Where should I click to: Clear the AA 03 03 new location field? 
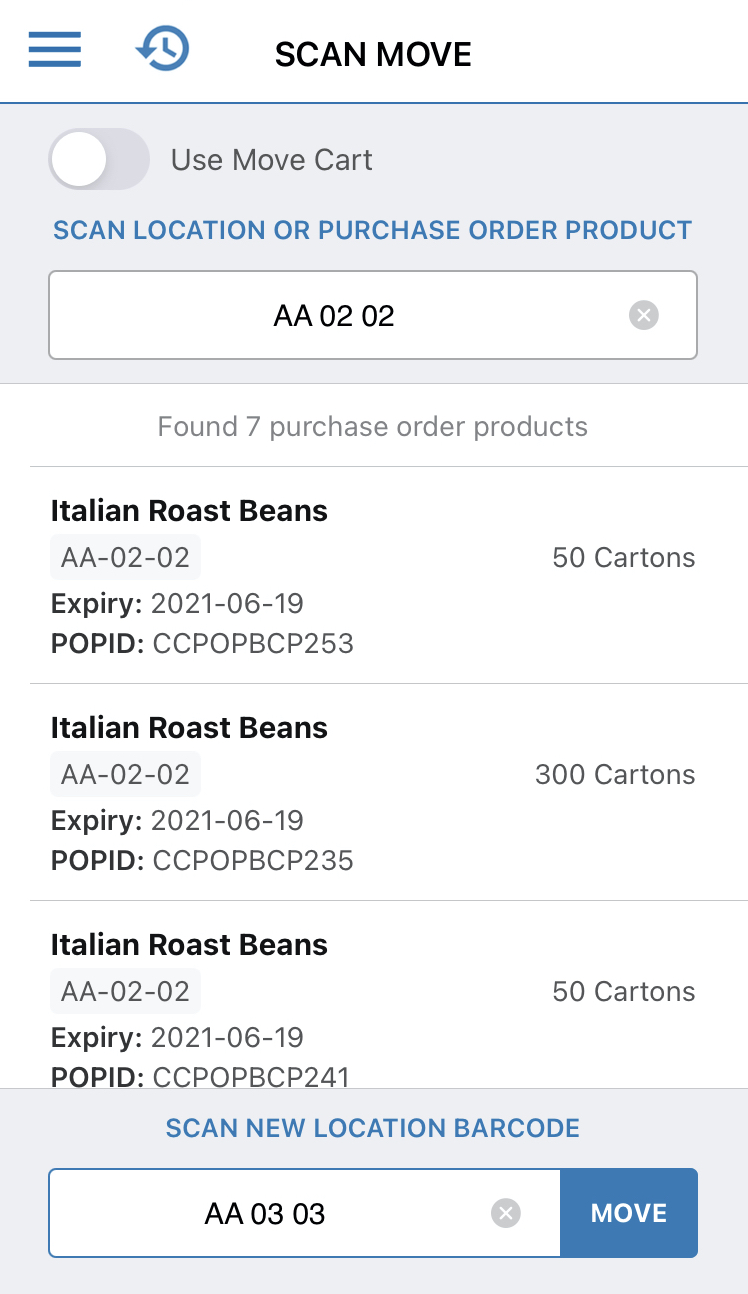pyautogui.click(x=506, y=1213)
